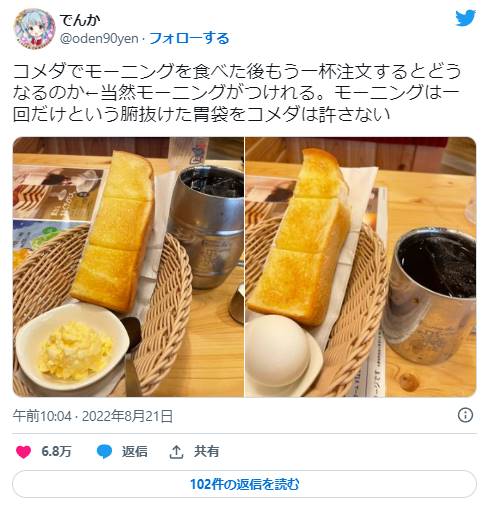Click the display name でんか
488x508 pixels.
(80, 20)
